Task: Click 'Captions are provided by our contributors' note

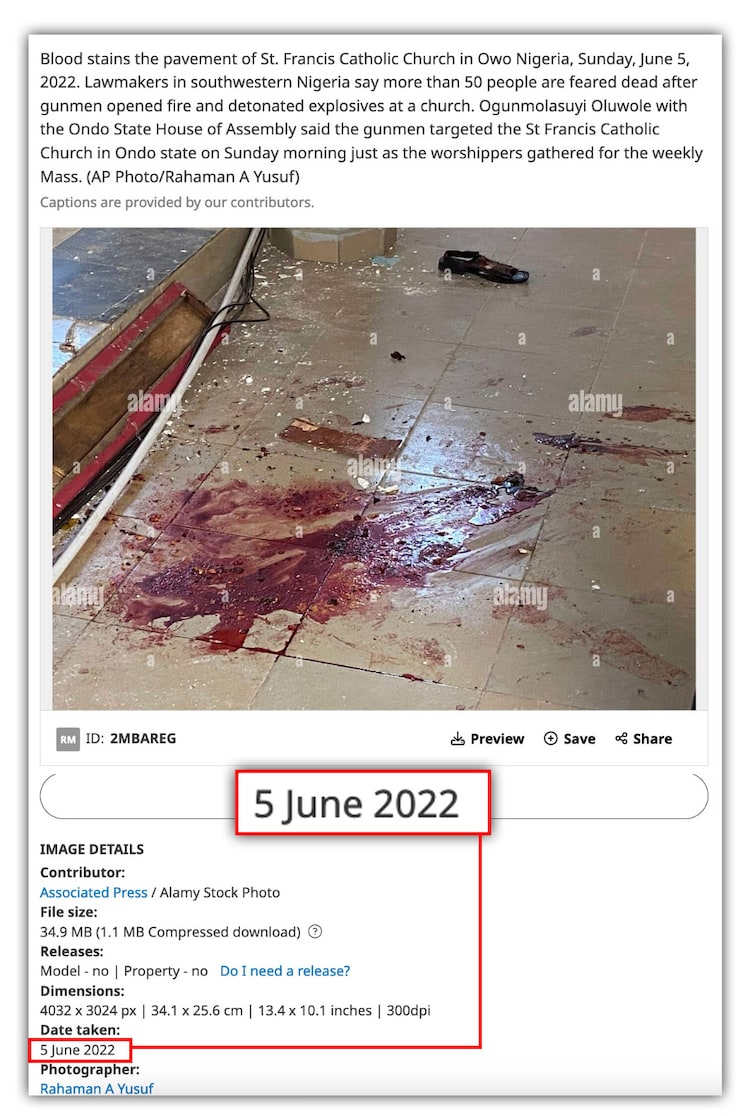Action: 176,202
